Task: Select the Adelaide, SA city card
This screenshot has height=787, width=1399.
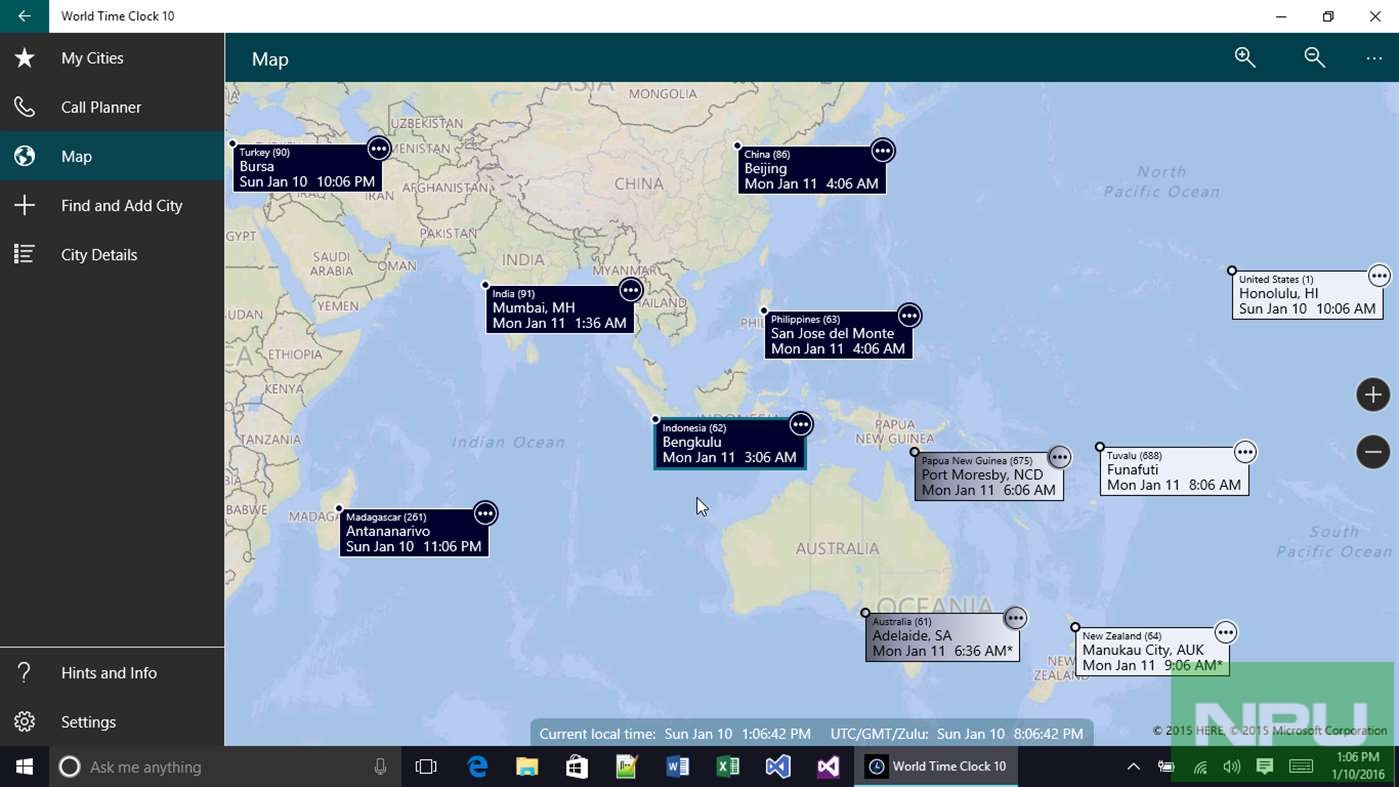Action: pos(942,637)
